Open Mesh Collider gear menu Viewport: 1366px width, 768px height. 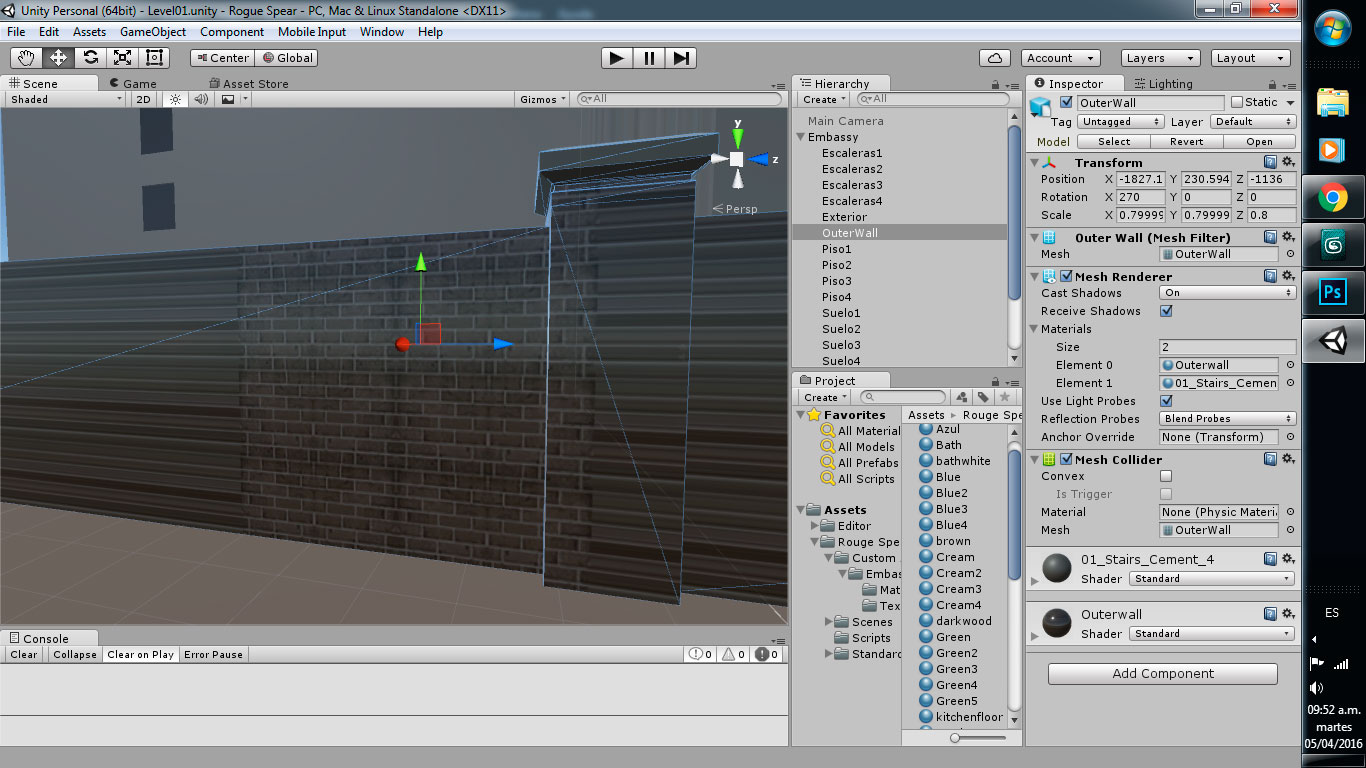click(x=1288, y=459)
